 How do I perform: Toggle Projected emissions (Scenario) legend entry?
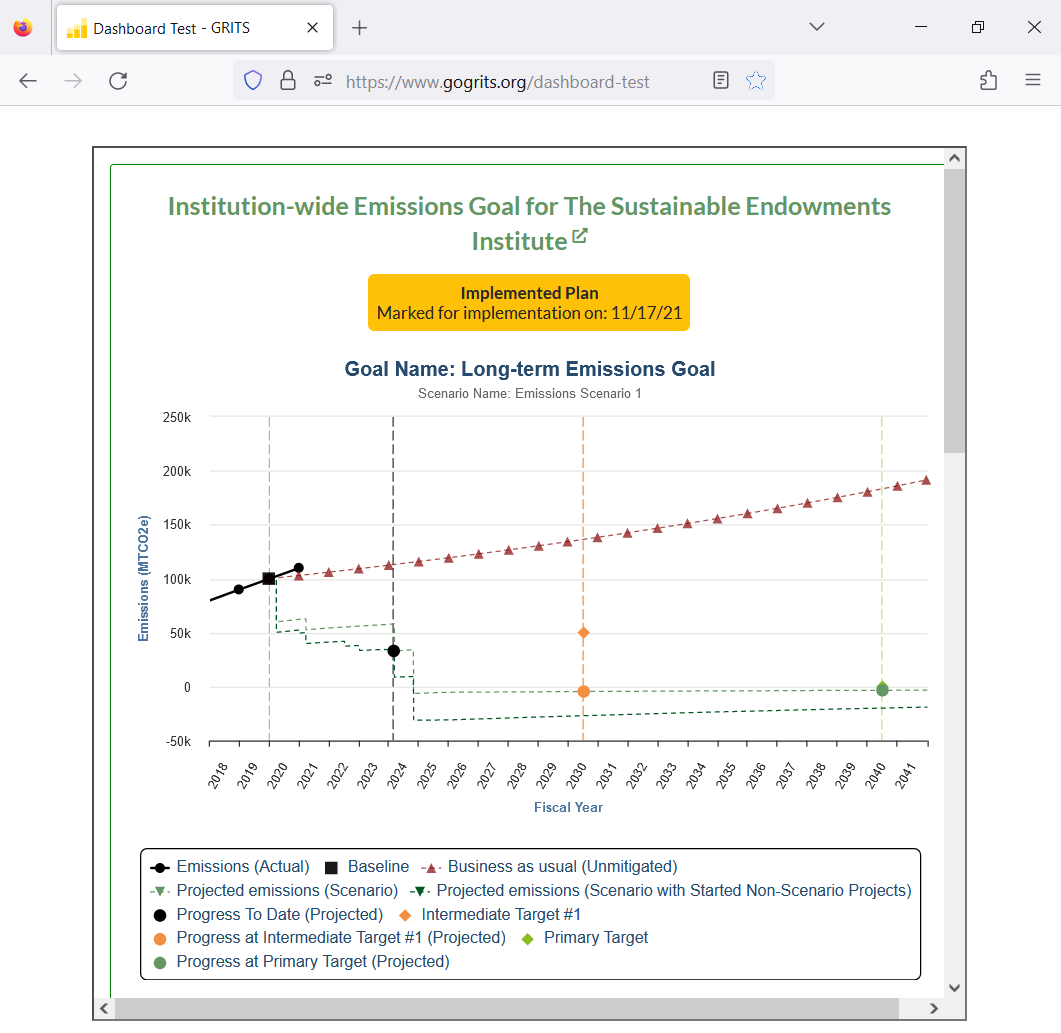coord(274,890)
